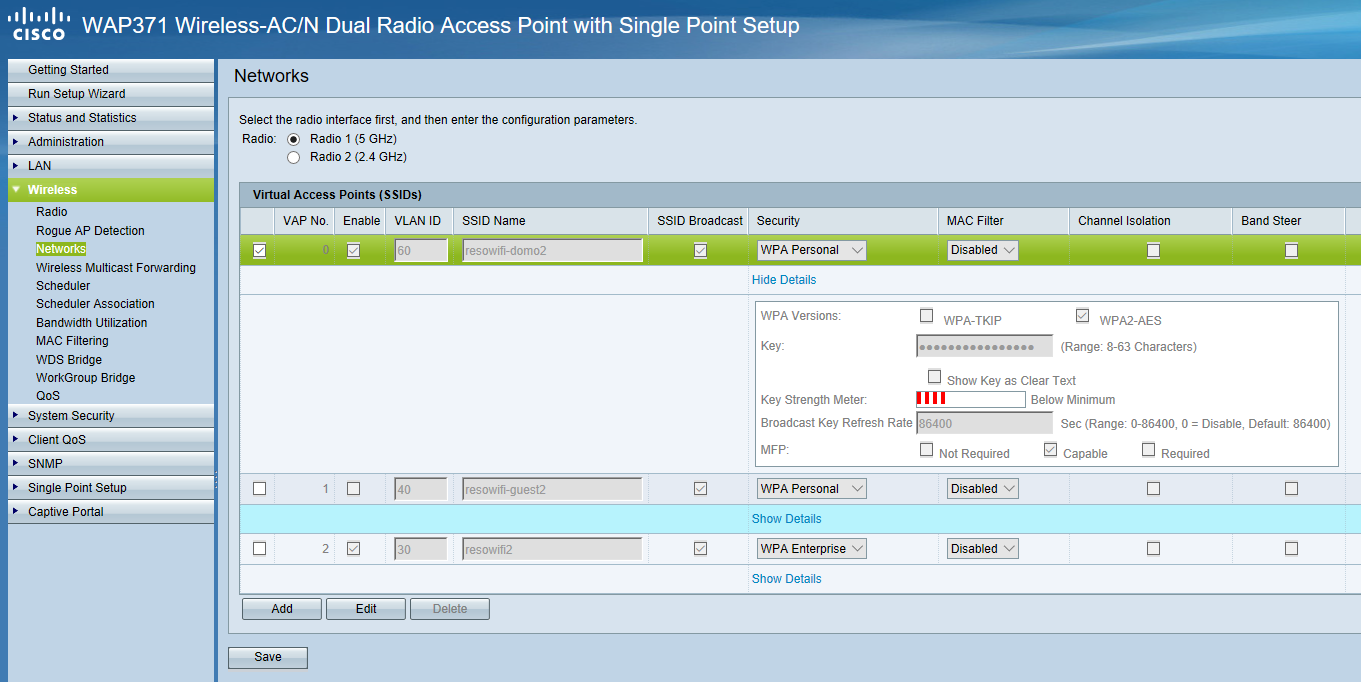Open Wireless Multicast Forwarding
Image resolution: width=1361 pixels, height=682 pixels.
(x=116, y=268)
